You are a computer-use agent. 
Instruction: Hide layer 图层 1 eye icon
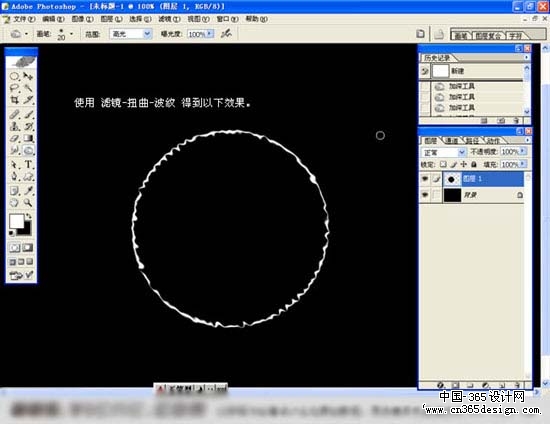point(425,179)
